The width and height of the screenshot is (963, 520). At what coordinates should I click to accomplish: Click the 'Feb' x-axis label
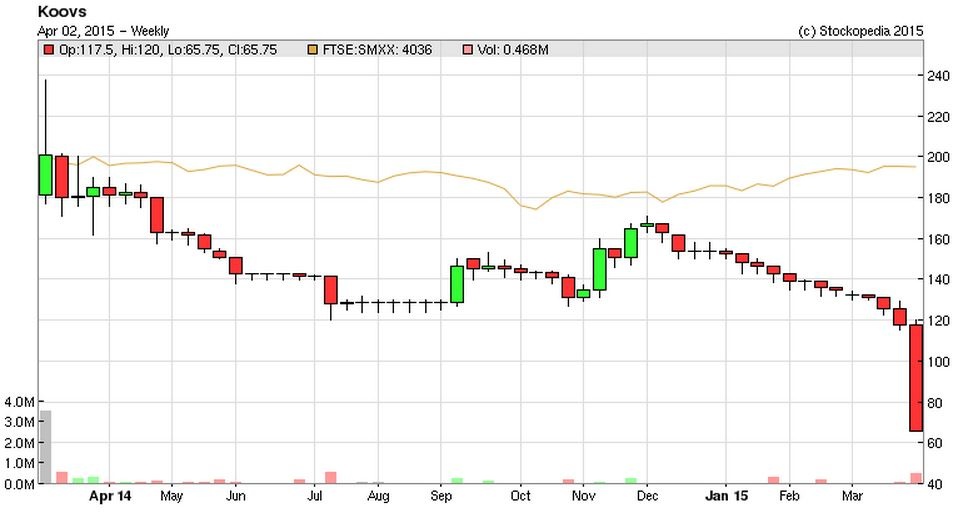789,496
